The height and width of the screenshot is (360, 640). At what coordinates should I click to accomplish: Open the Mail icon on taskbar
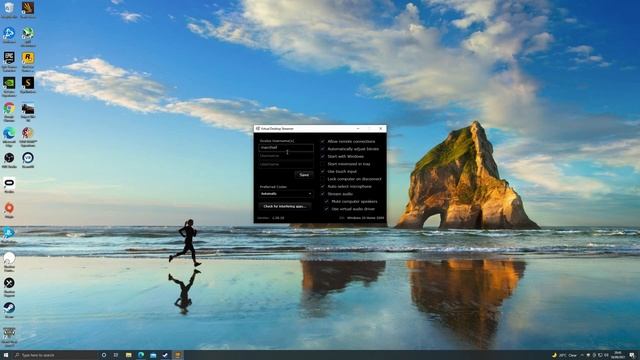pos(153,355)
